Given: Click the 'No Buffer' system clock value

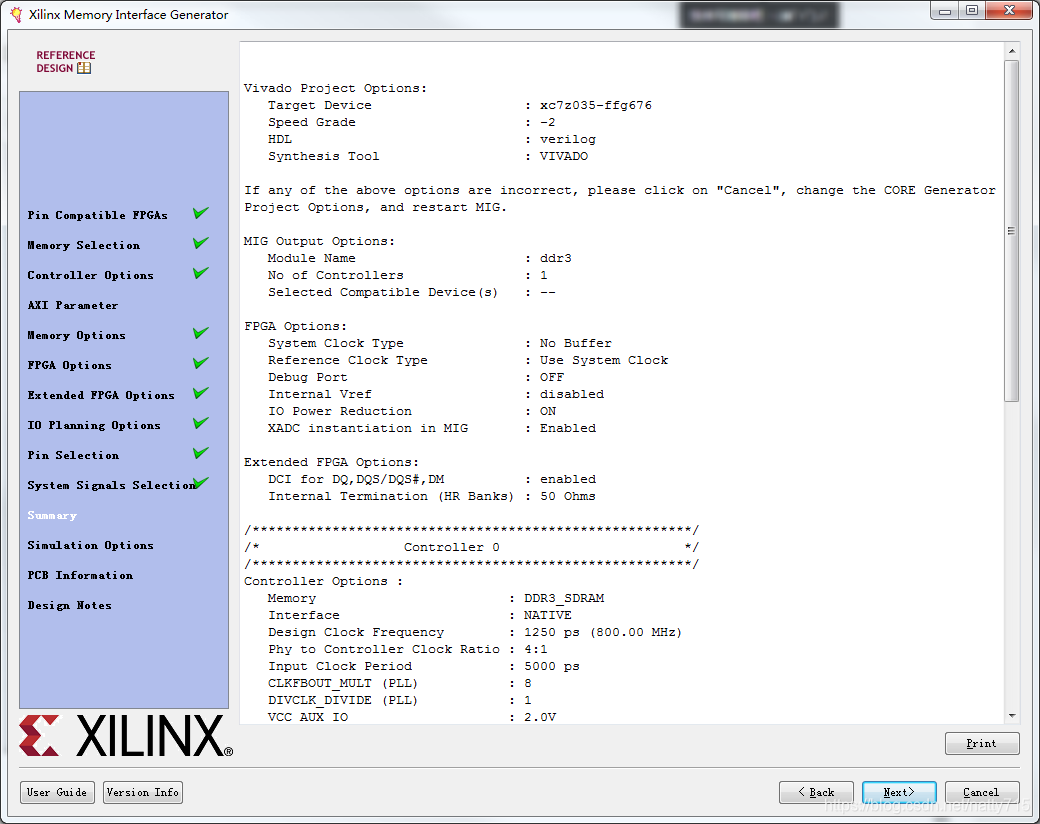Looking at the screenshot, I should [575, 343].
